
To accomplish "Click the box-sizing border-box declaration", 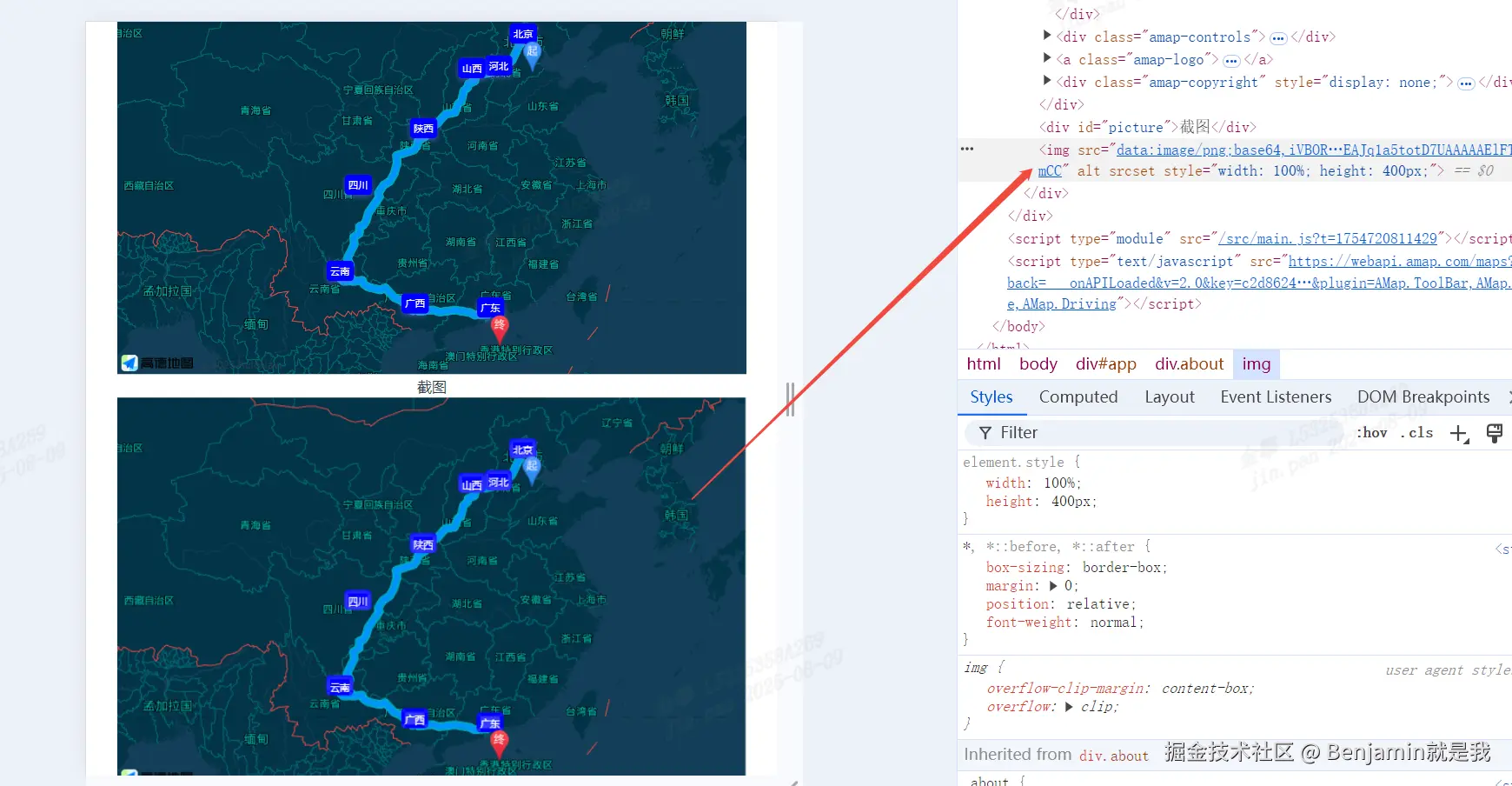I will tap(1077, 568).
